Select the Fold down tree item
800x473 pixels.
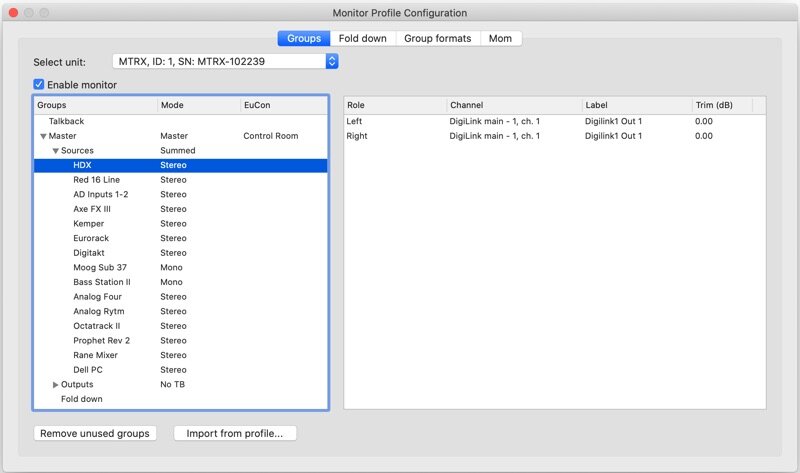coord(181,399)
